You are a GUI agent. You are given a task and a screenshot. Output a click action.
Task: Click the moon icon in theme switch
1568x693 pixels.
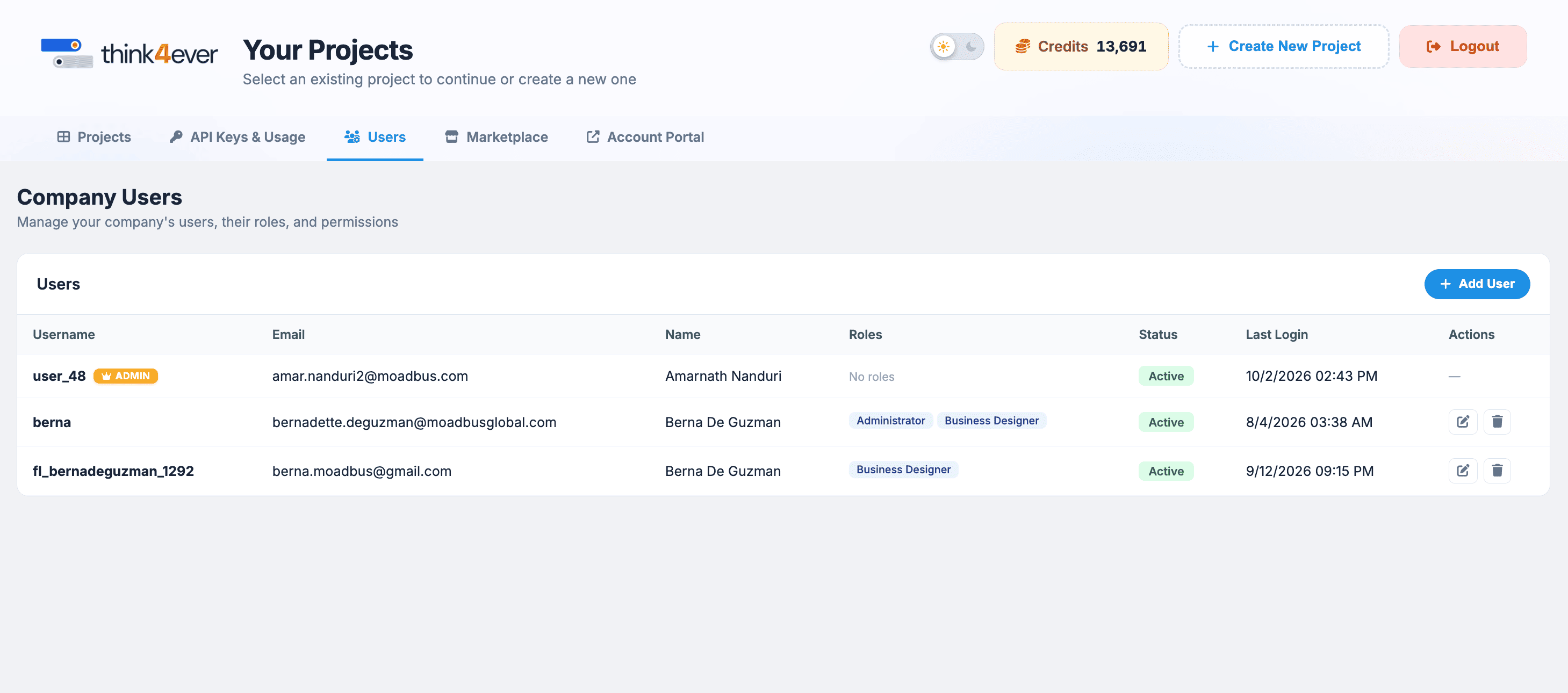971,46
